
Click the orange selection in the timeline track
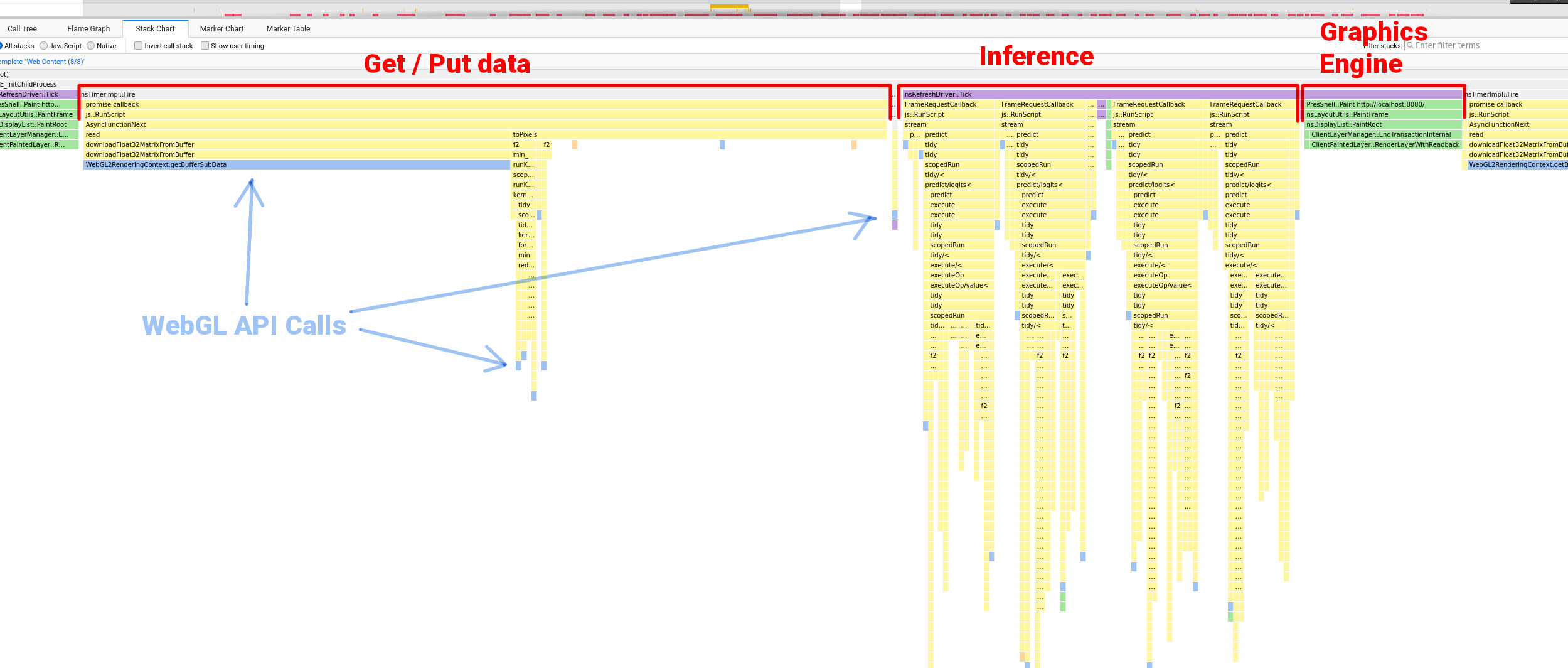(728, 6)
